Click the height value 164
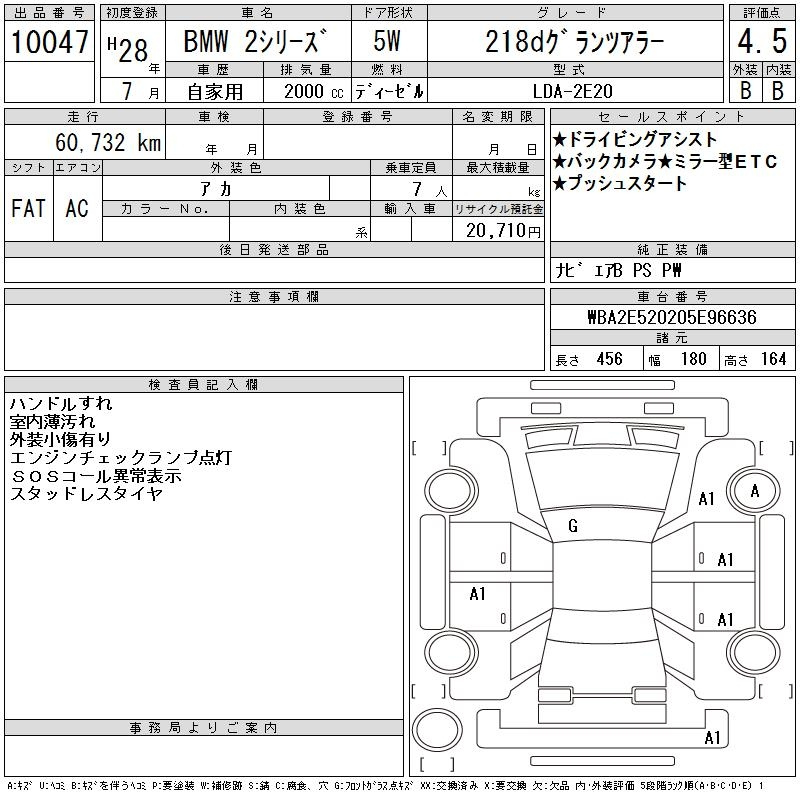The width and height of the screenshot is (800, 800). 773,359
